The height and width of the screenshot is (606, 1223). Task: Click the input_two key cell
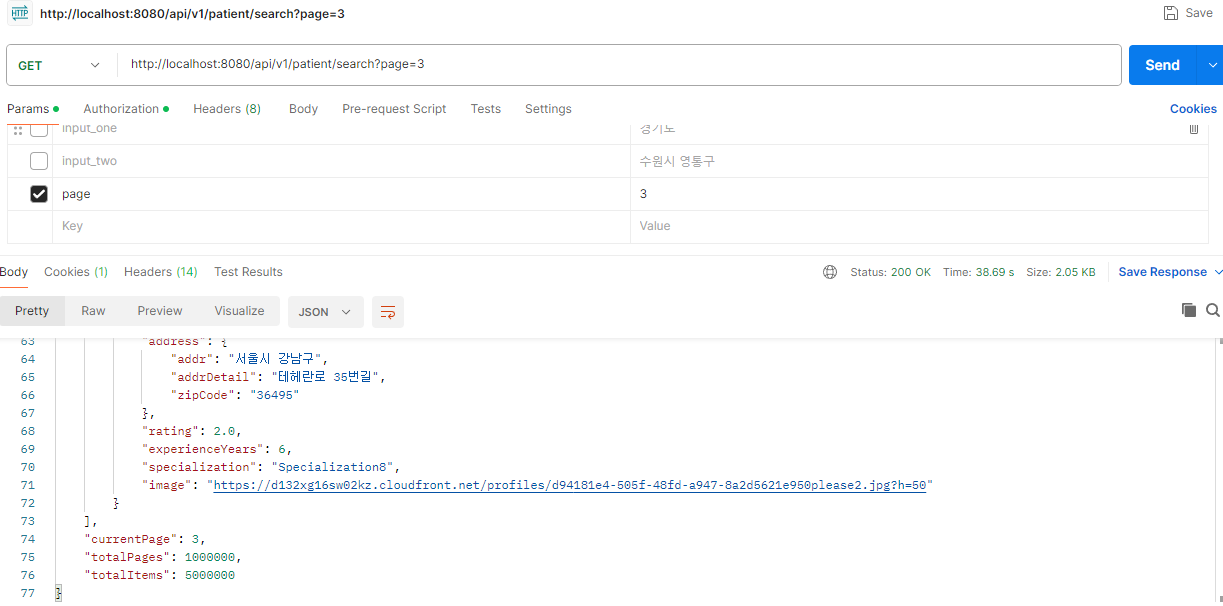[341, 161]
